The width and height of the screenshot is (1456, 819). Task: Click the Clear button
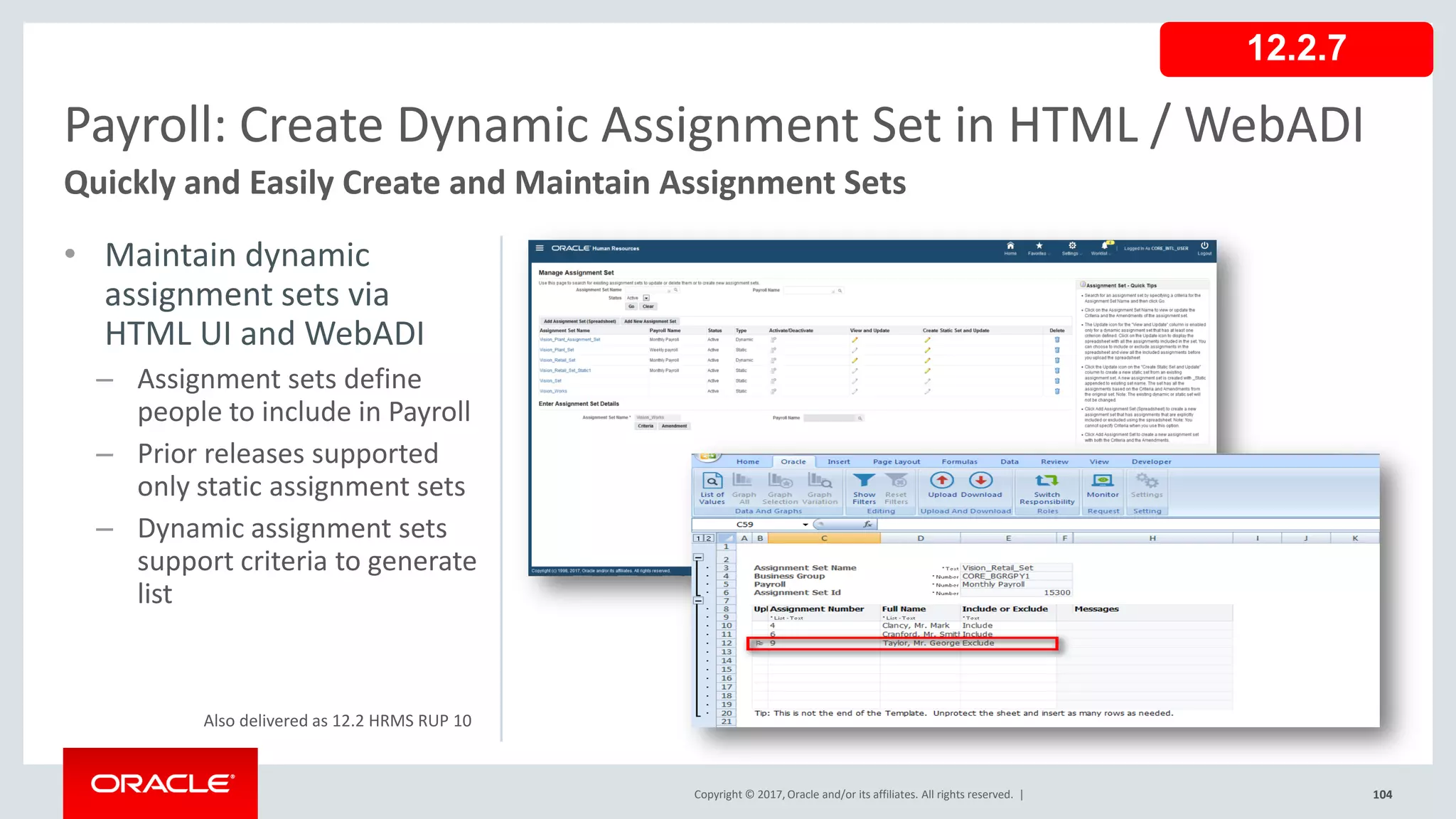648,306
